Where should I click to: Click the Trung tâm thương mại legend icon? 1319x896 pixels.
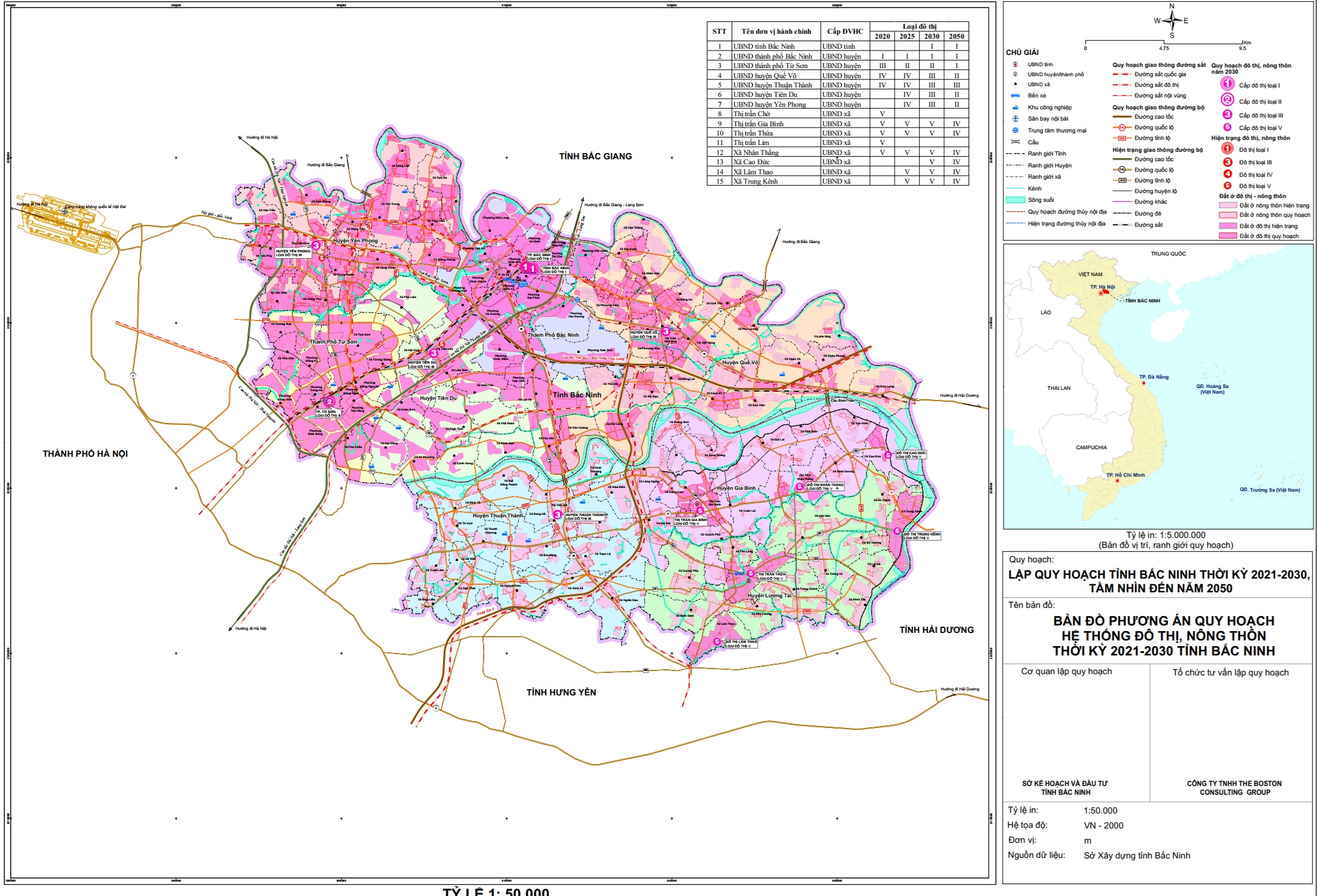coord(1015,131)
